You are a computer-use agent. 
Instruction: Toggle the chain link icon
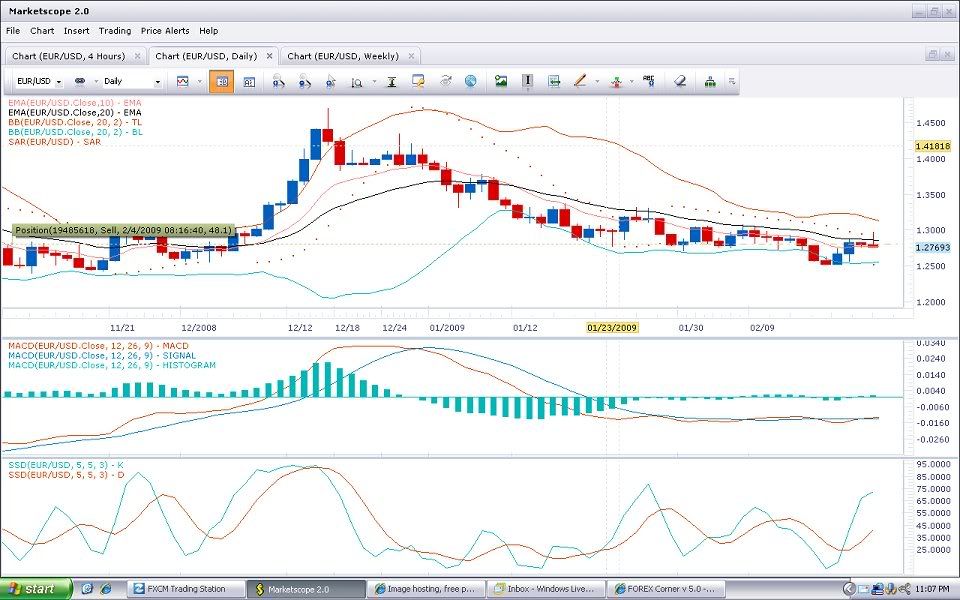click(80, 81)
